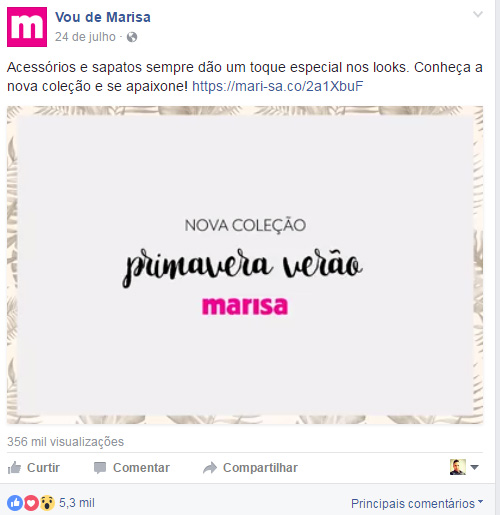Click the Curtir button label

(43, 468)
